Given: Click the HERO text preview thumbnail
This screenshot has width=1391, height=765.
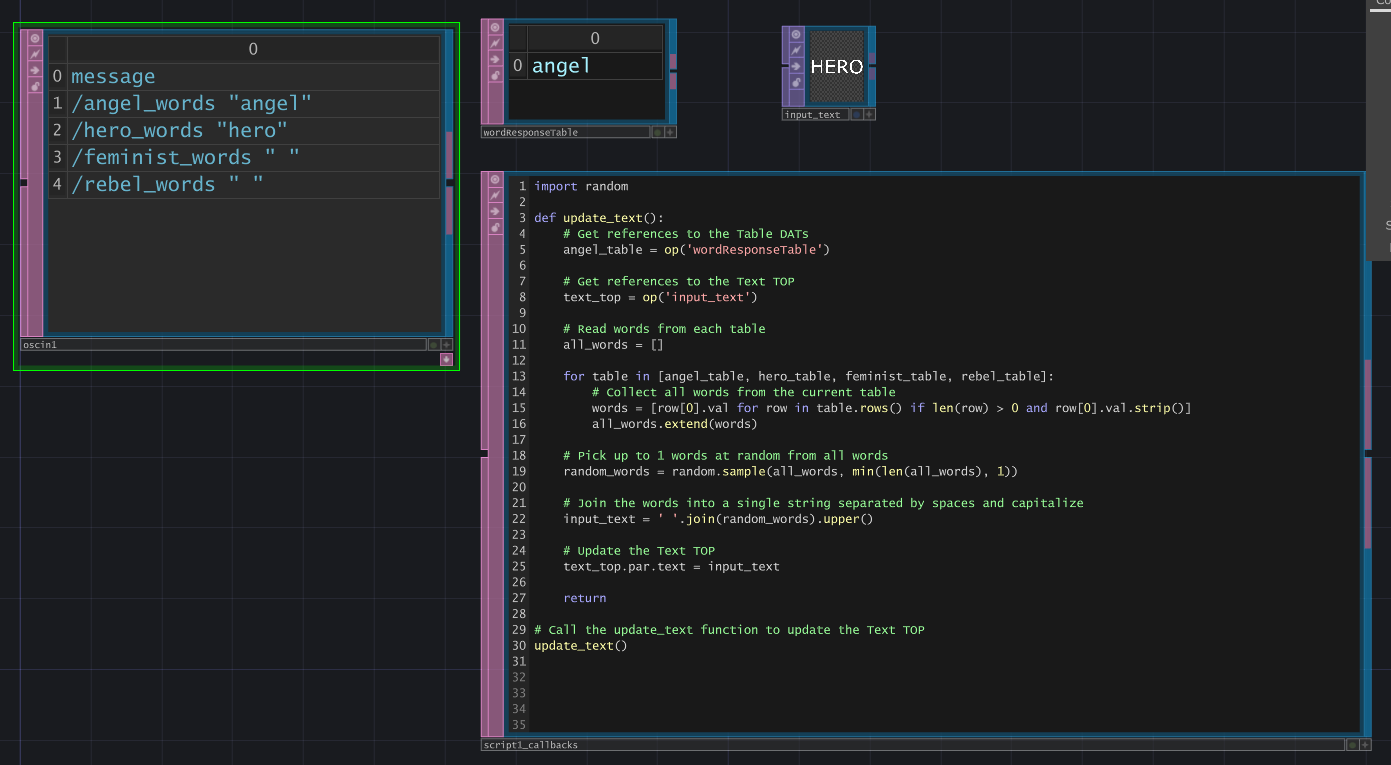Looking at the screenshot, I should tap(836, 67).
